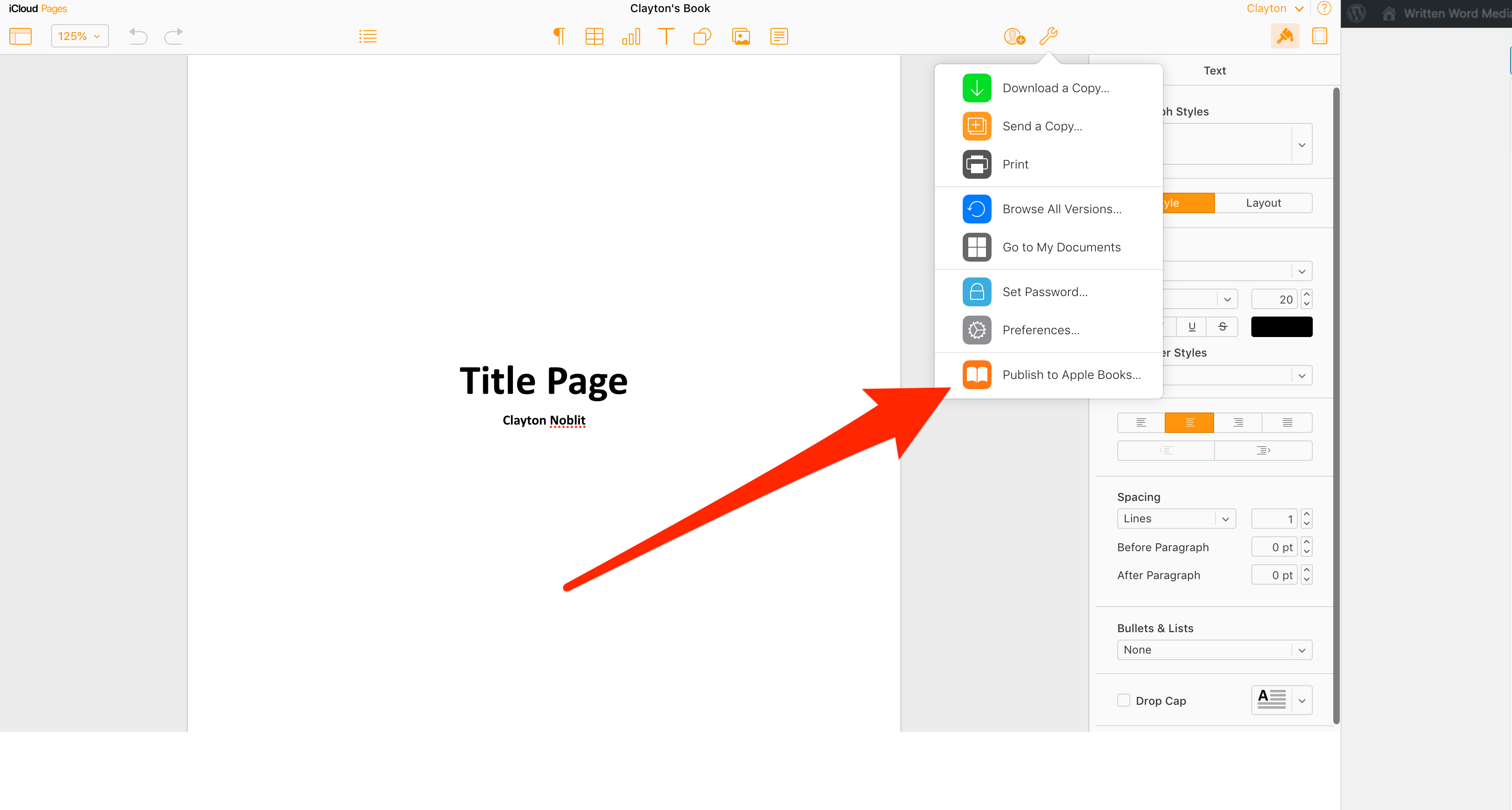Click the help question mark icon

1324,8
